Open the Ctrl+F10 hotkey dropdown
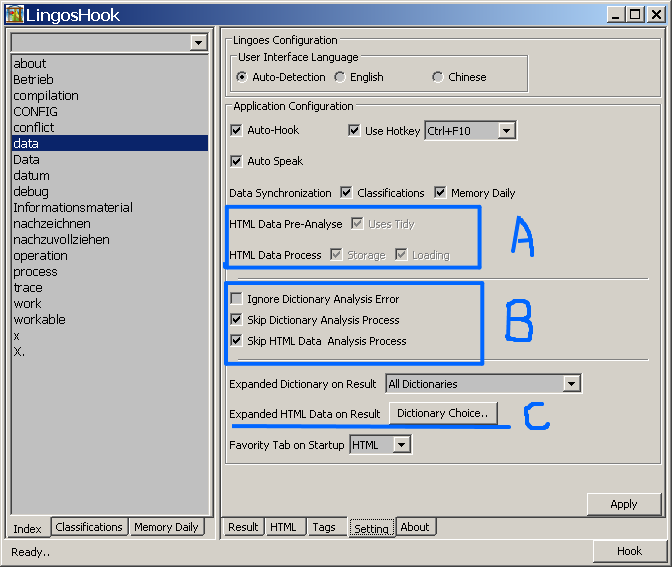 tap(507, 130)
